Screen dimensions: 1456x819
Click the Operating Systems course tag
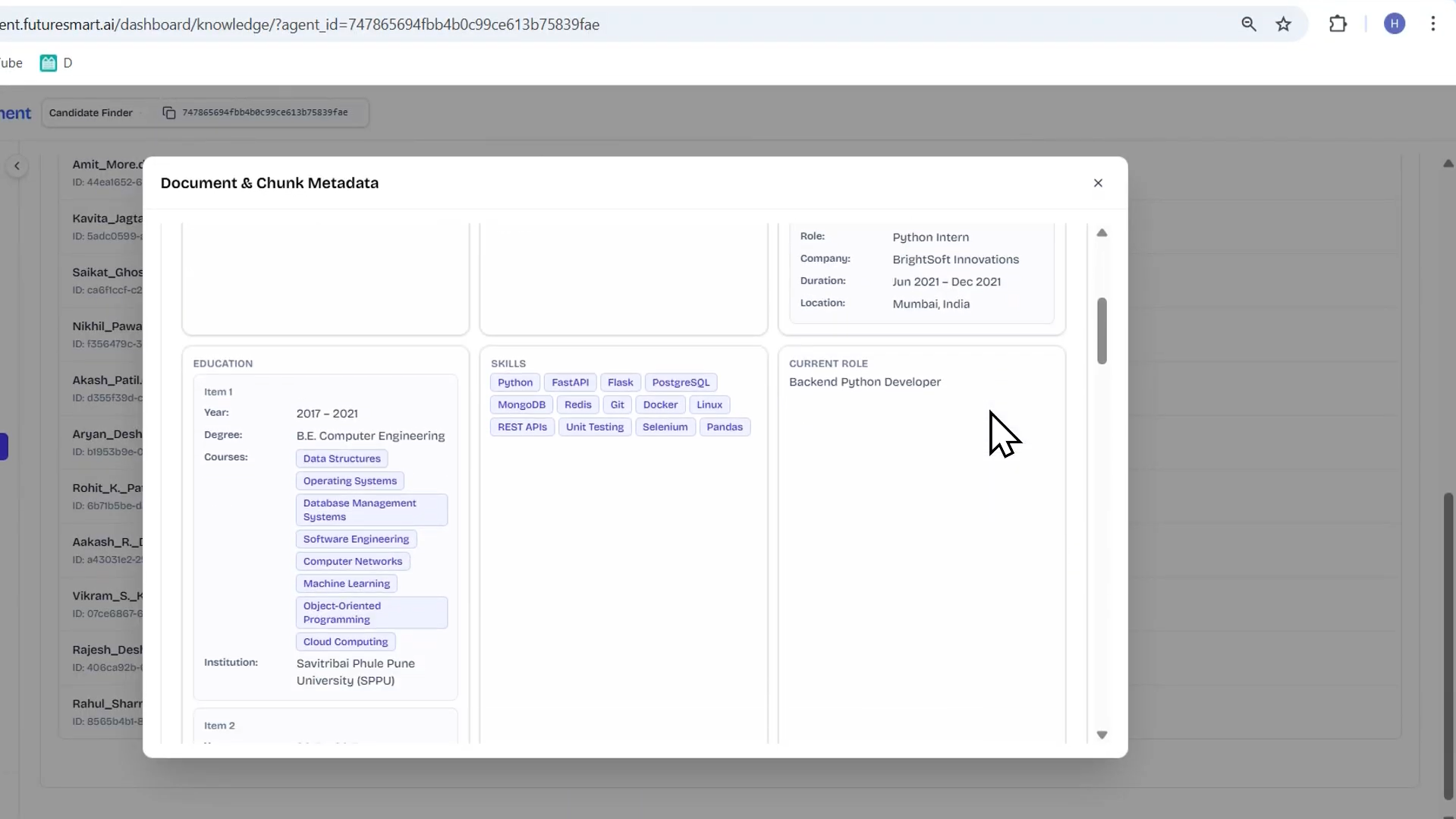point(350,480)
